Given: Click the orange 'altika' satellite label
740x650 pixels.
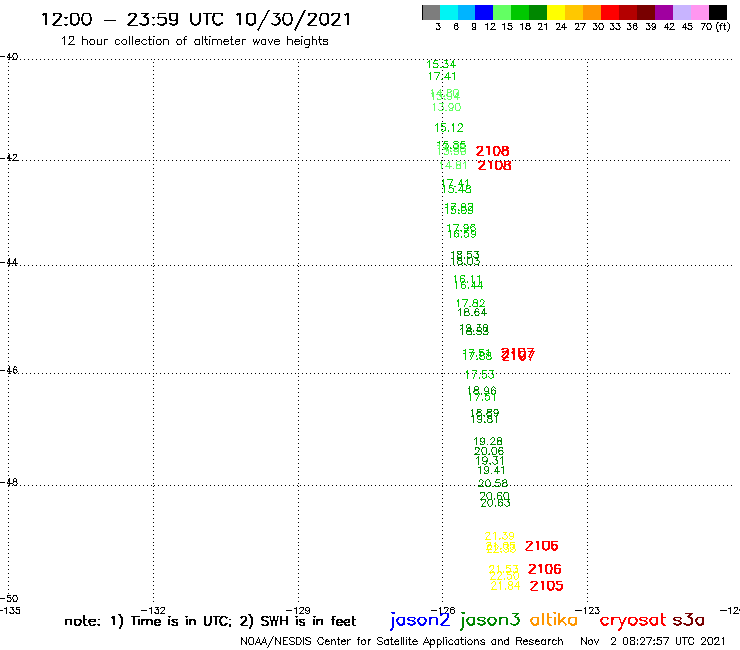Looking at the screenshot, I should 554,619.
